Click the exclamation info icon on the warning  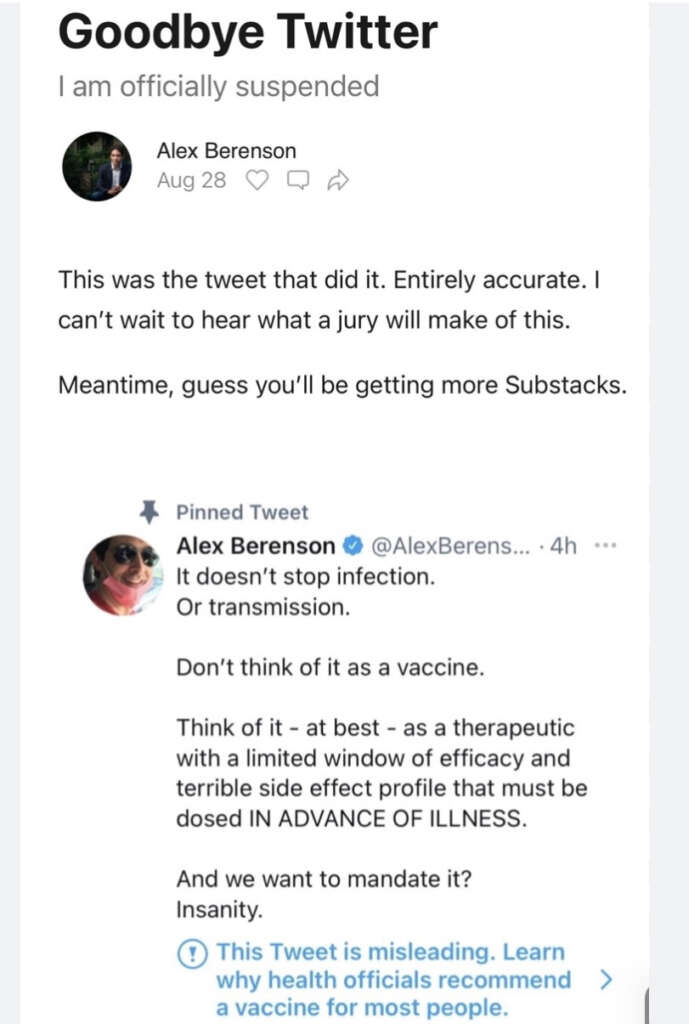[x=194, y=952]
